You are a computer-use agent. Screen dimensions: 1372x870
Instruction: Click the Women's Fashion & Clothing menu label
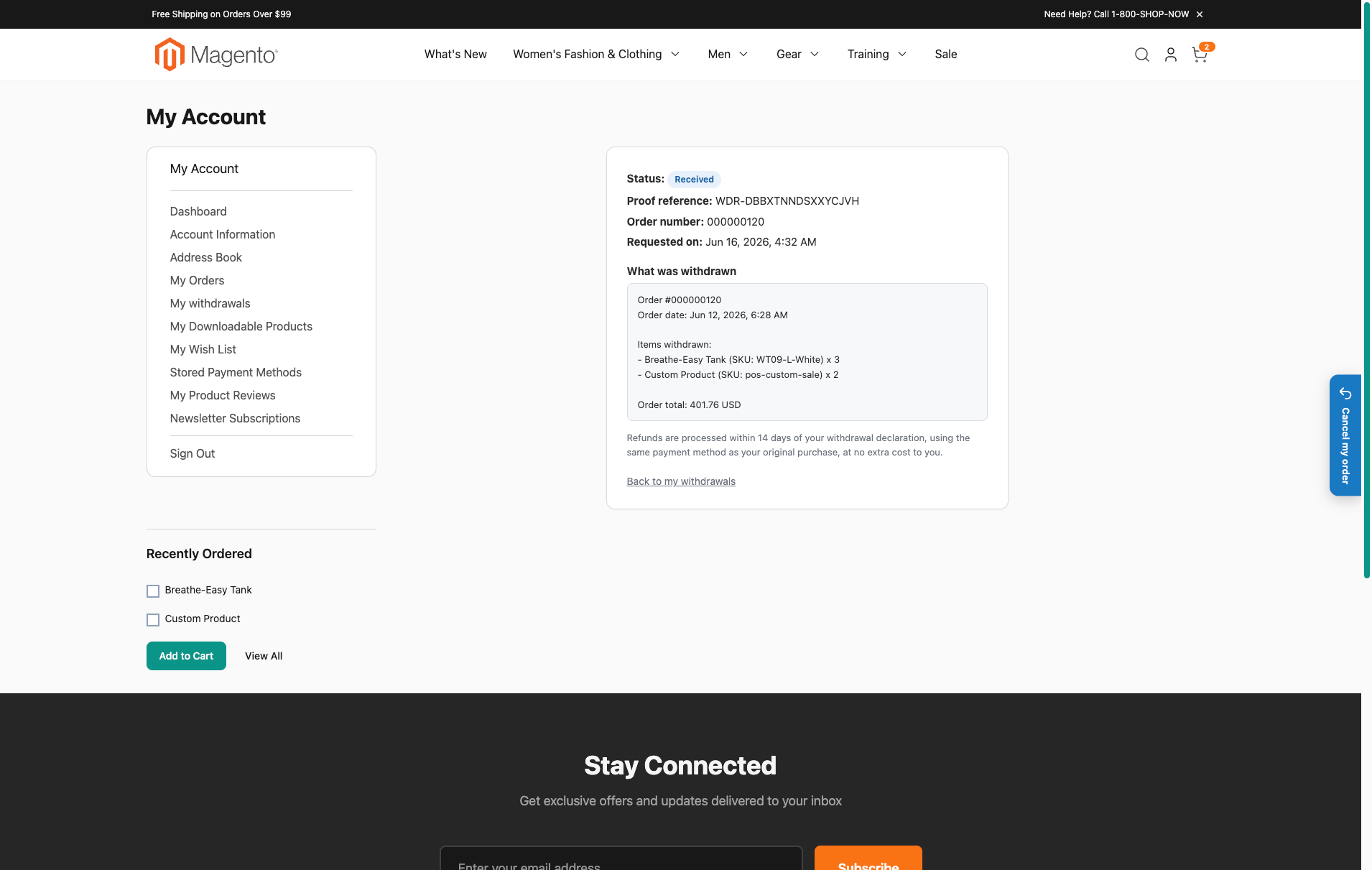point(587,55)
